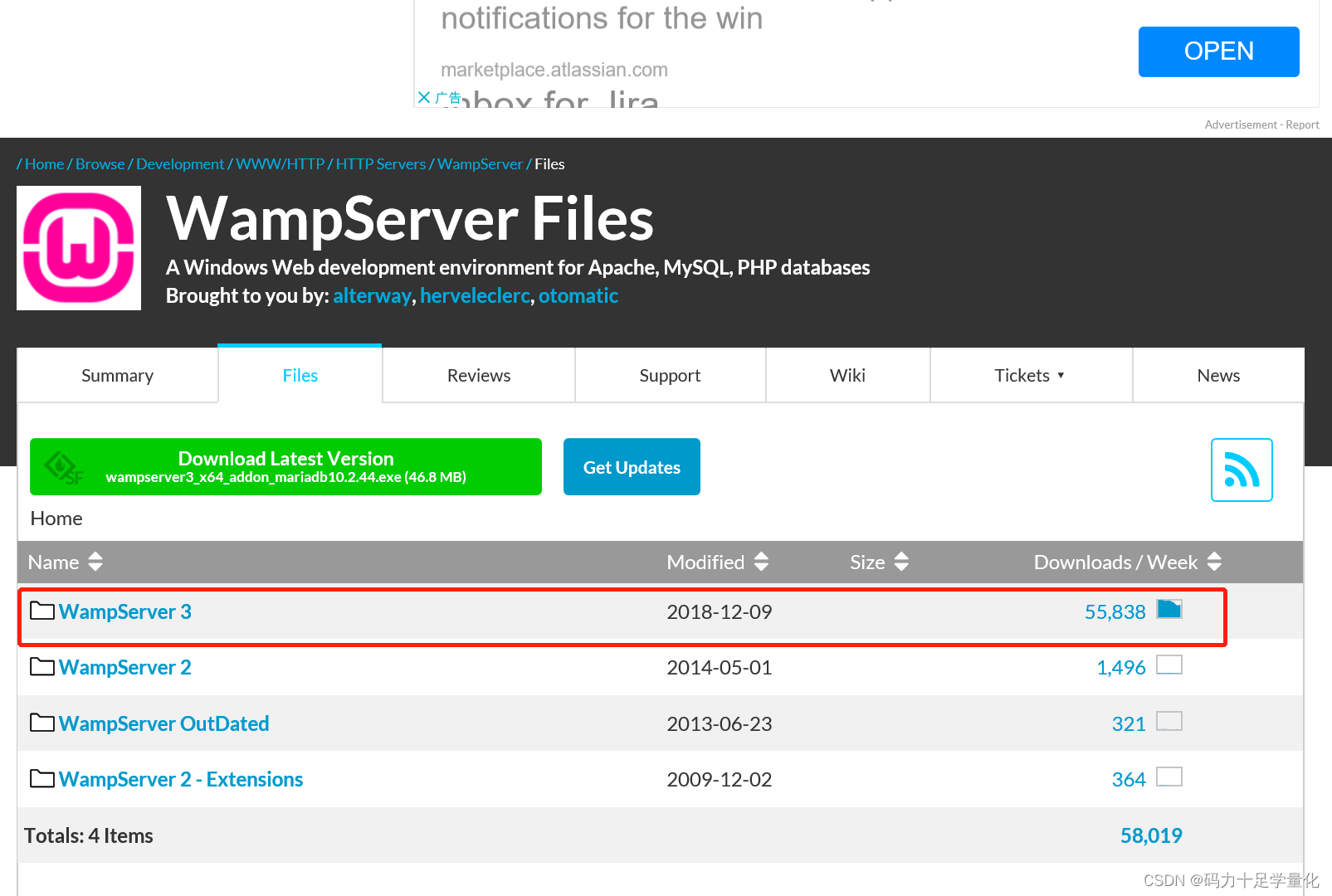Open the WampServer 2 - Extensions link
The image size is (1332, 896).
point(181,779)
